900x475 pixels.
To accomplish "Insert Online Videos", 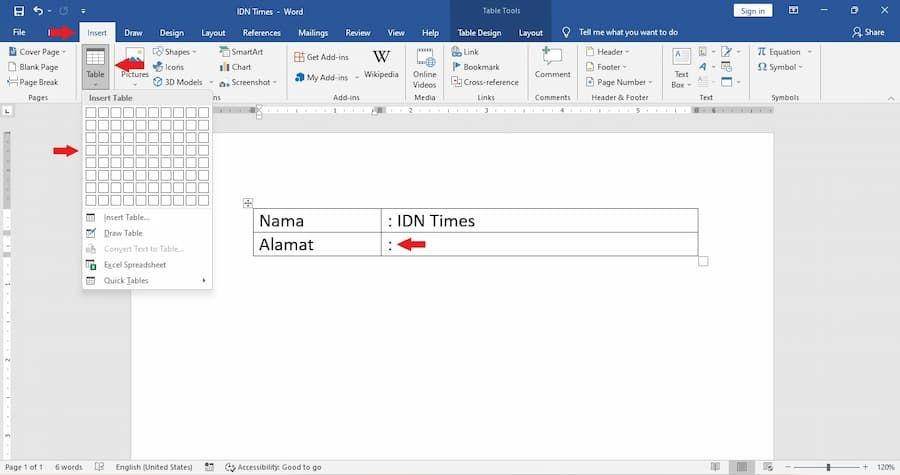I will [x=425, y=68].
